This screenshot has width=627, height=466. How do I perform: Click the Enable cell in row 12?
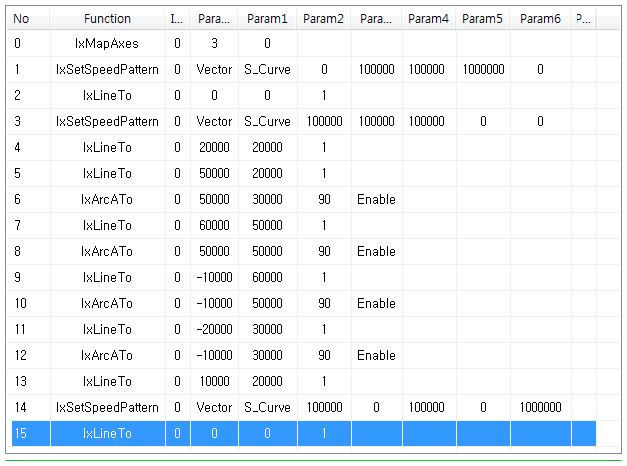(x=376, y=356)
